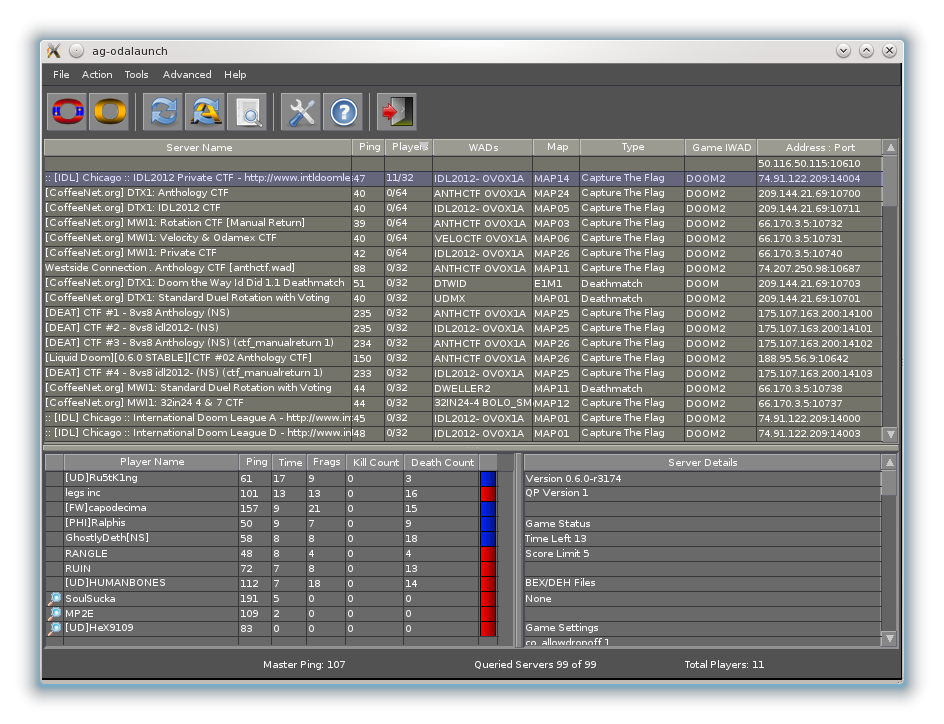Image resolution: width=944 pixels, height=724 pixels.
Task: Open settings with the wrench and screwdriver icon
Action: 300,112
